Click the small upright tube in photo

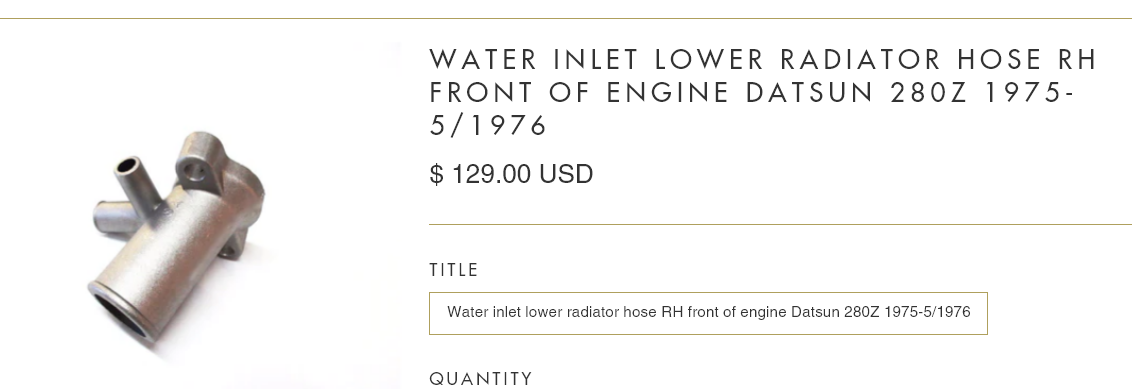137,180
